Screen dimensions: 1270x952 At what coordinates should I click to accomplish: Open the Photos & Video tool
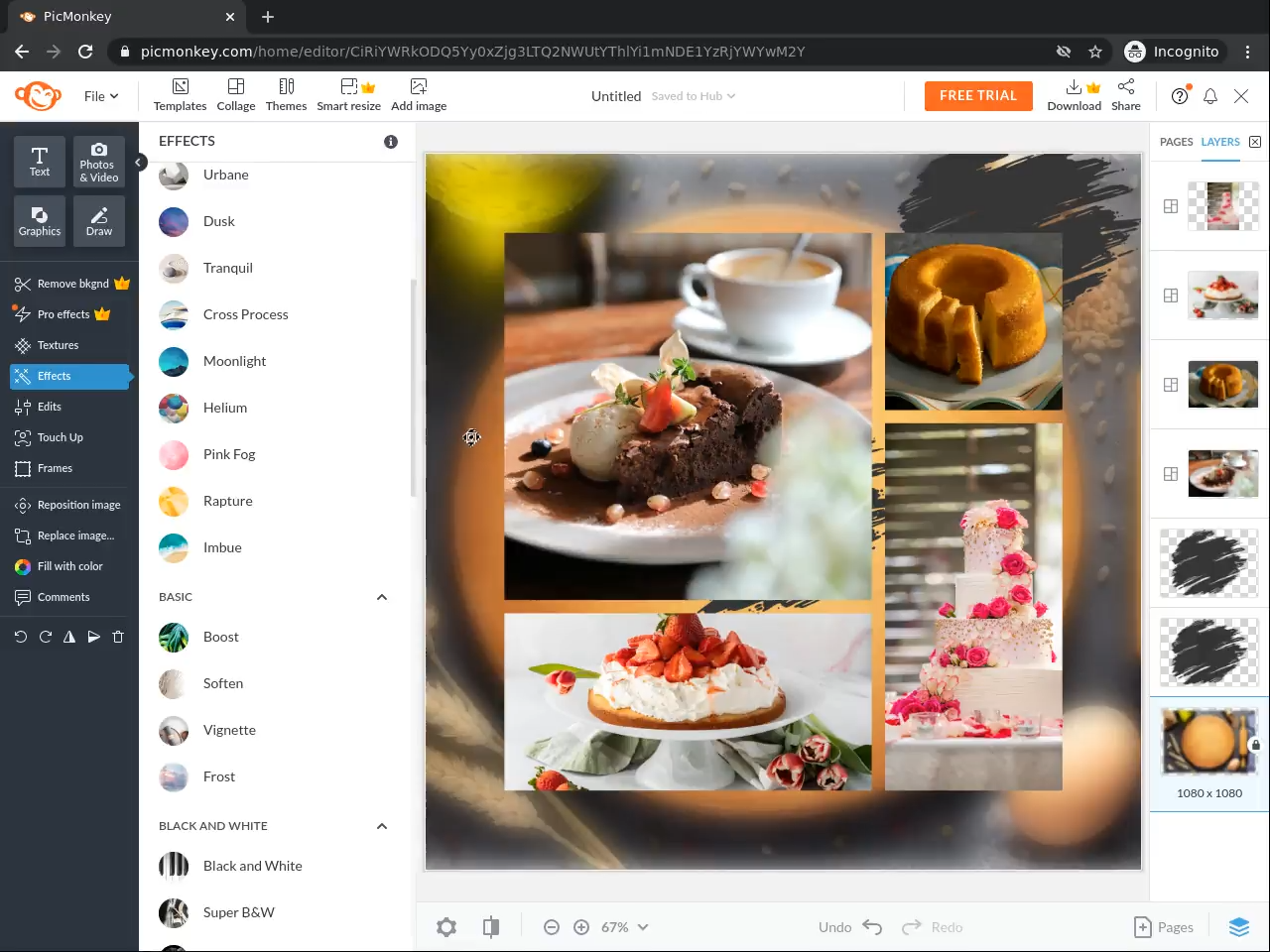pyautogui.click(x=99, y=162)
